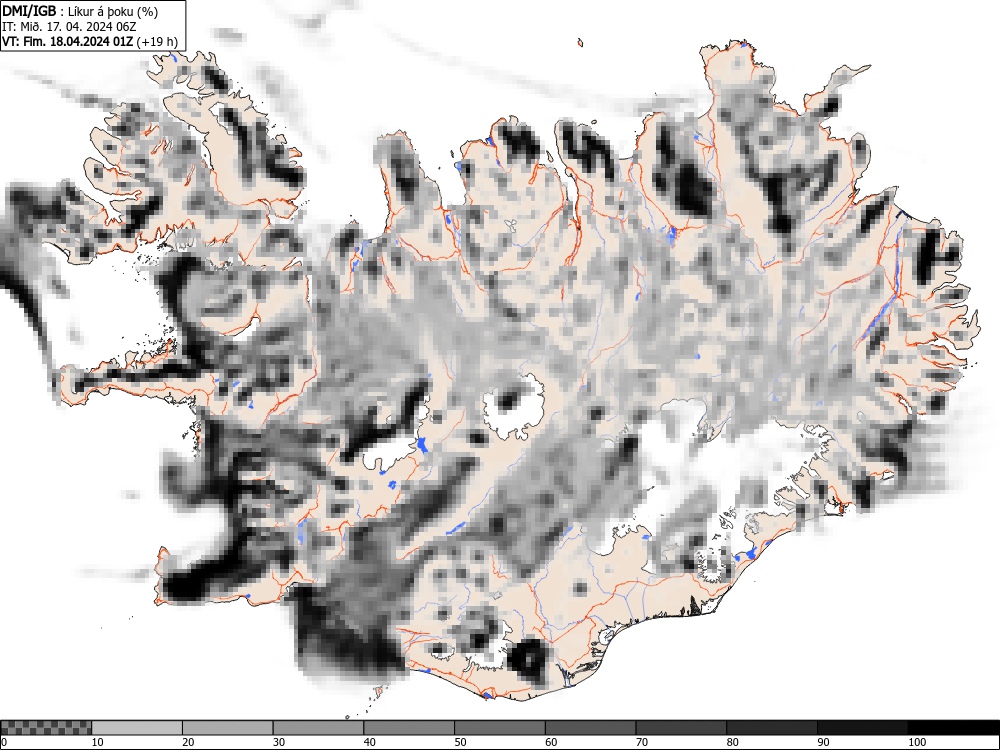
Task: Click the 0–10% checkered legend swatch
Action: click(46, 728)
